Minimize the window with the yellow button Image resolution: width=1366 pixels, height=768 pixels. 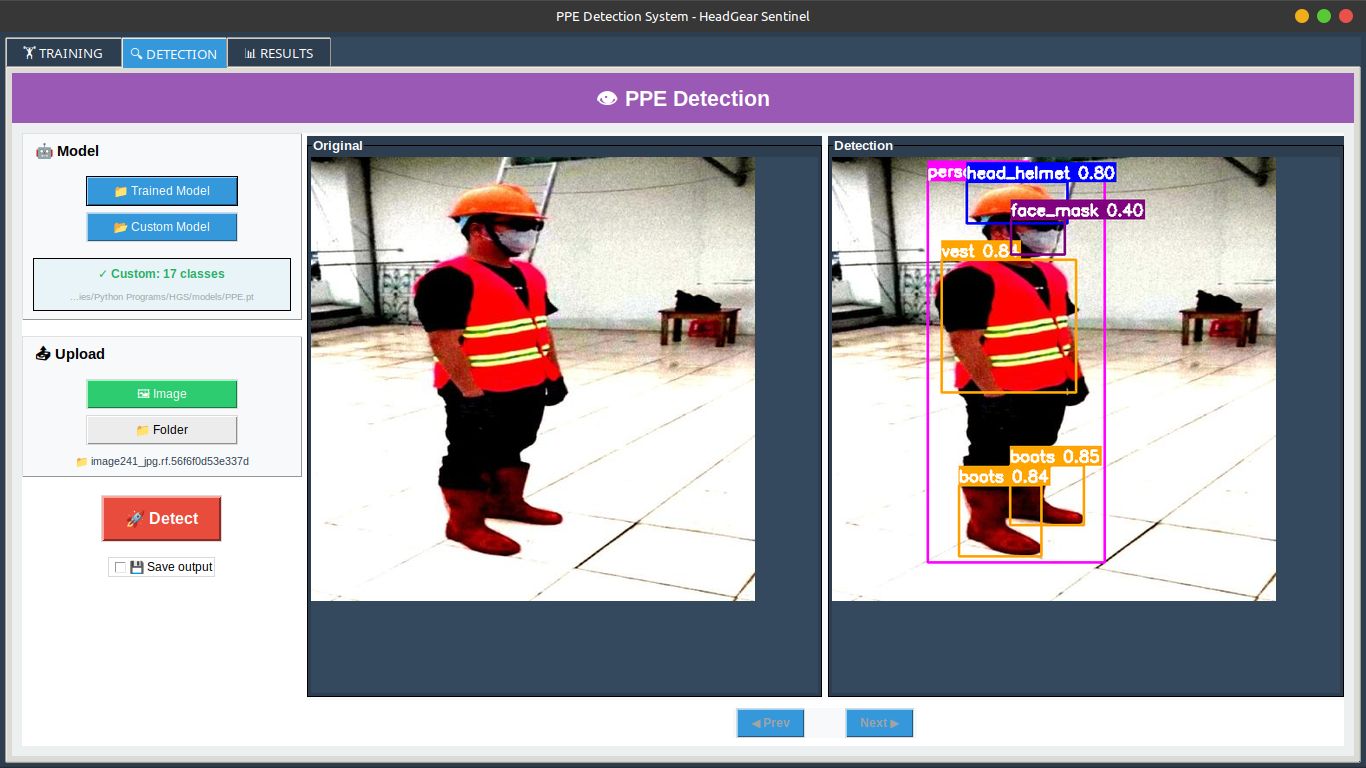tap(1301, 16)
